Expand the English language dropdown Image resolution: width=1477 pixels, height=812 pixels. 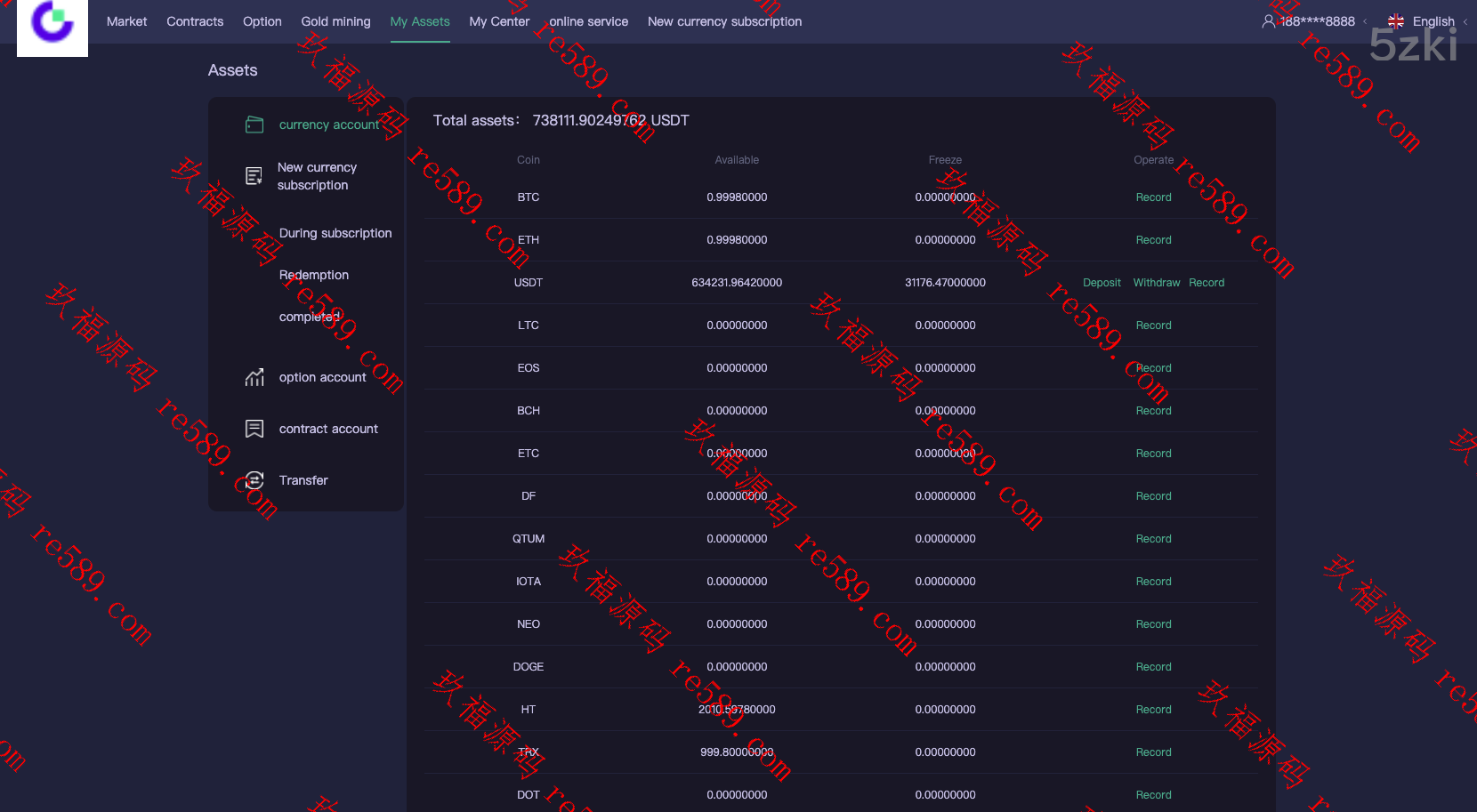click(1465, 22)
